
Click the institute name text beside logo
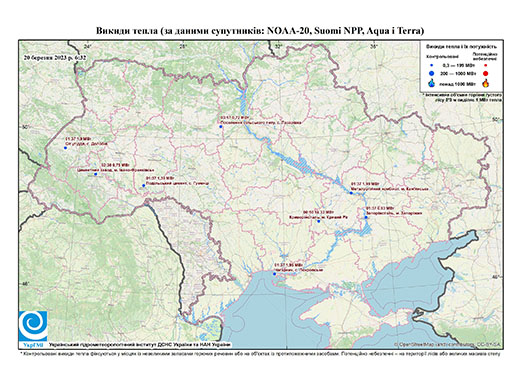coord(140,345)
